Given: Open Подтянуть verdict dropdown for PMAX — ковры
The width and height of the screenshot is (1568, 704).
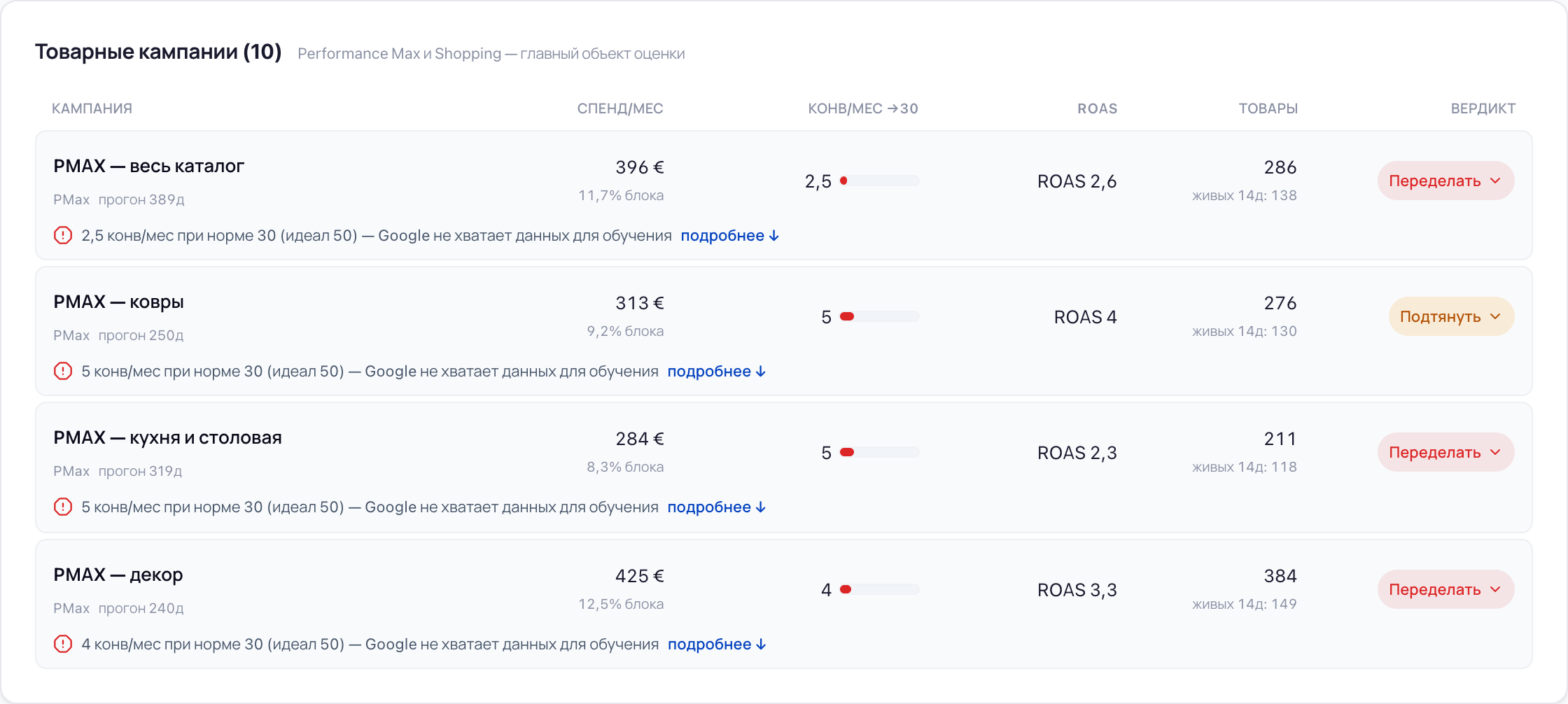Looking at the screenshot, I should pos(1451,316).
